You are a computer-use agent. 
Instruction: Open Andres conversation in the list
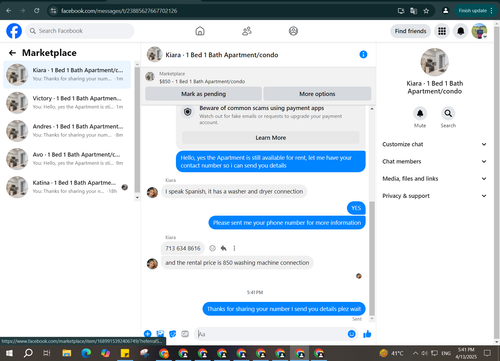point(67,131)
